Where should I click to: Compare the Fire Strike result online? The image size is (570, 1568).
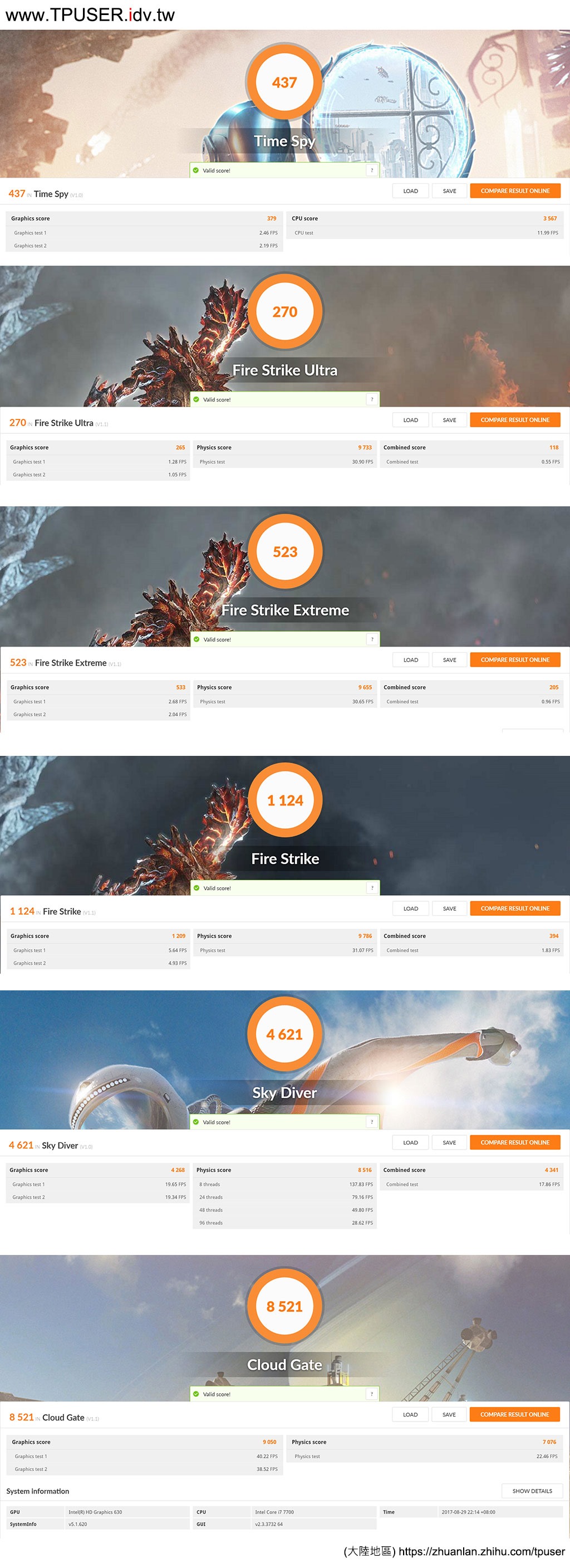tap(515, 908)
